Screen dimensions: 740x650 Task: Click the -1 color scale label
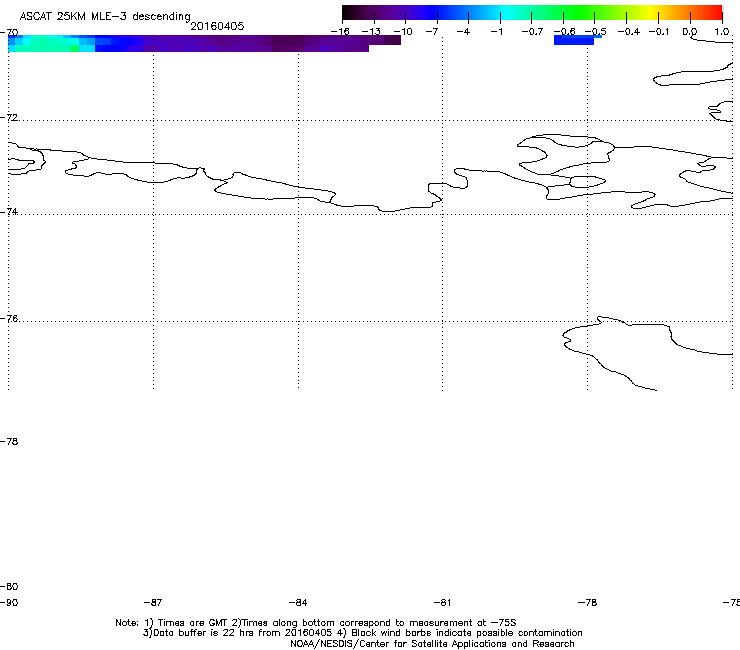click(496, 32)
